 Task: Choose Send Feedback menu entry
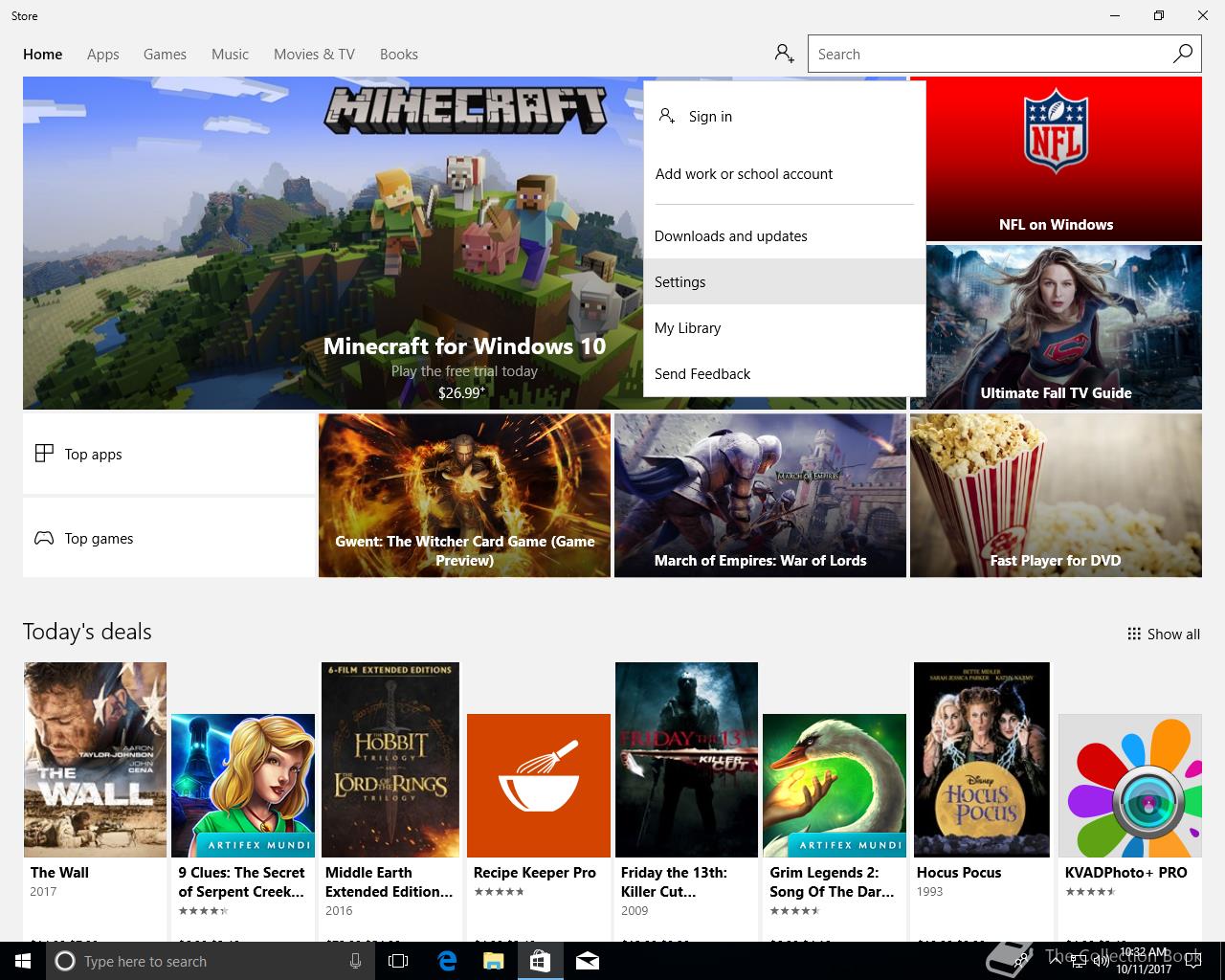point(785,373)
